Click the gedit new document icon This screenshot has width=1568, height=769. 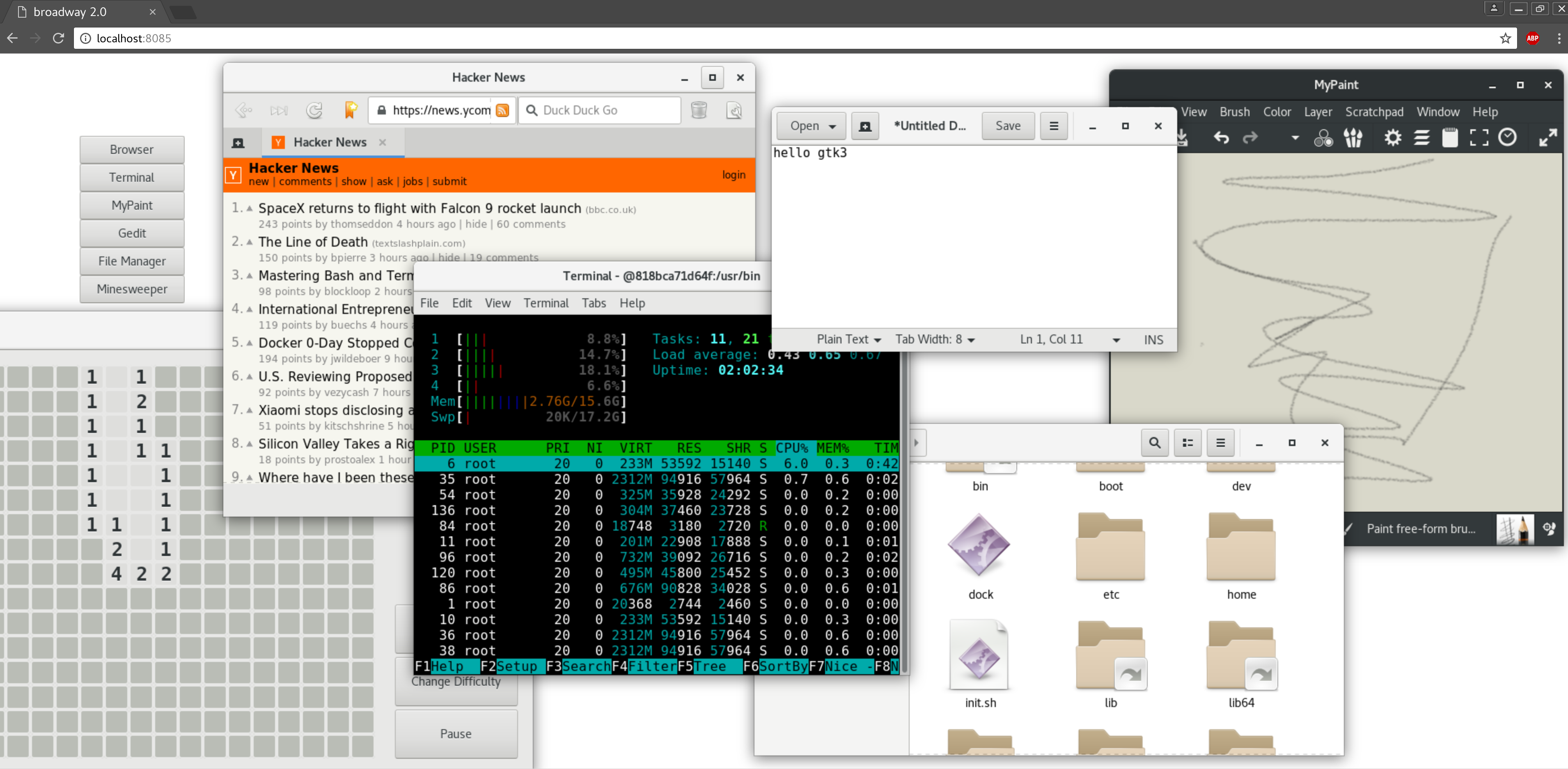coord(864,126)
